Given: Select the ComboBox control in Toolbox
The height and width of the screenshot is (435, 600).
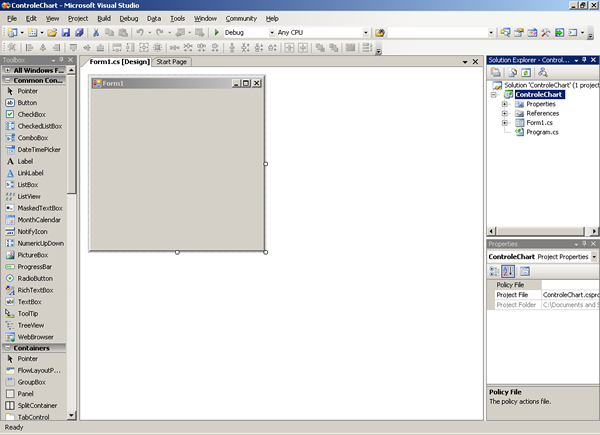Looking at the screenshot, I should (34, 138).
